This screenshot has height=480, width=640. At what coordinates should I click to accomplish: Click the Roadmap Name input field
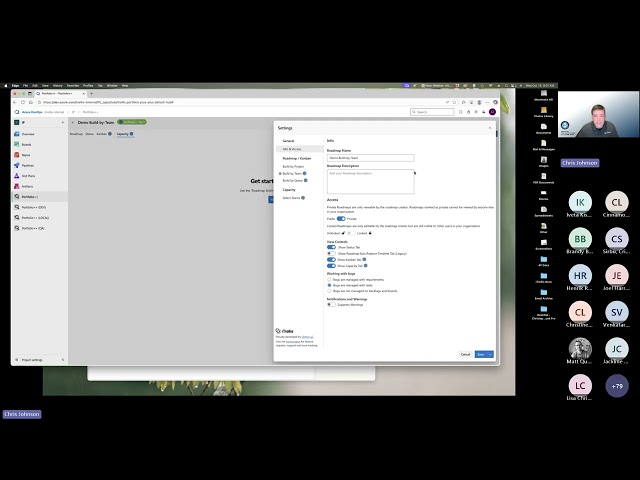point(371,158)
